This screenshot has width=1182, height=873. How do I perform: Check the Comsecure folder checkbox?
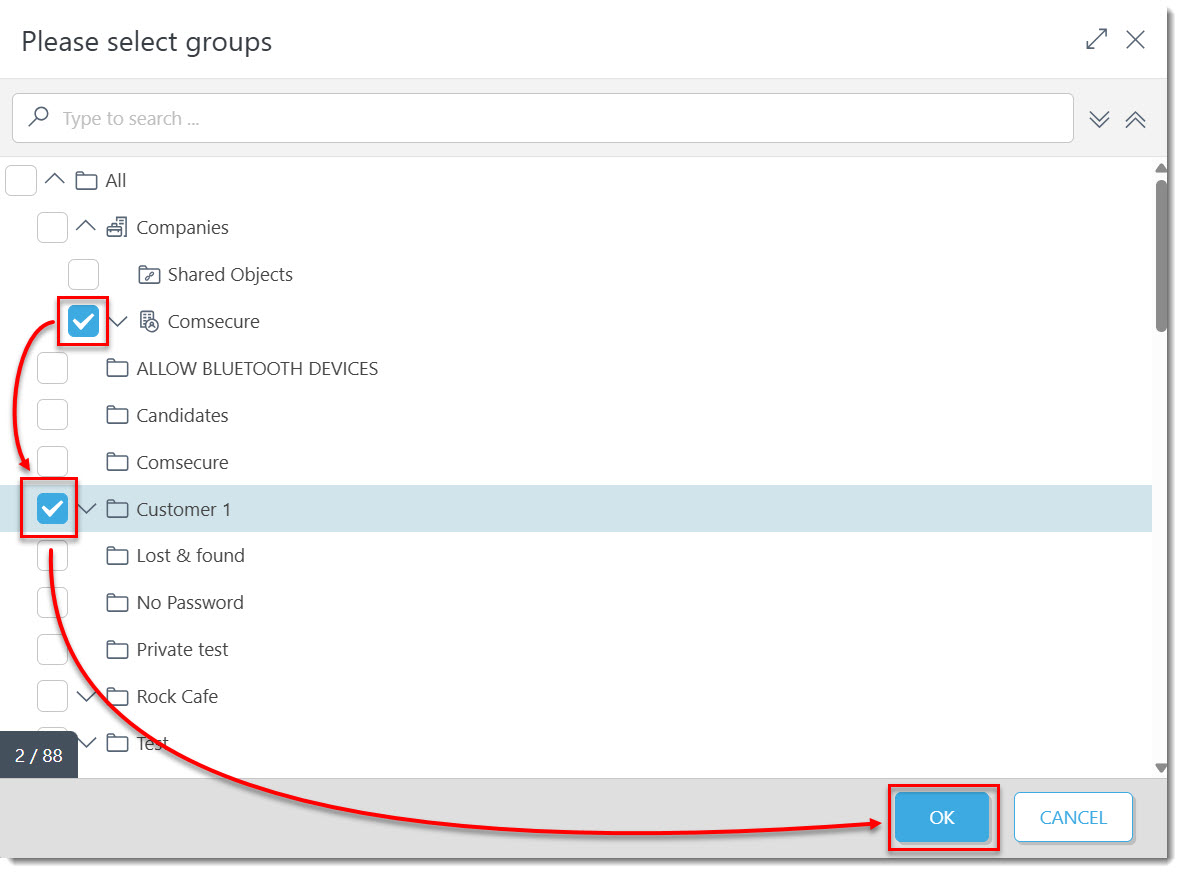(52, 461)
